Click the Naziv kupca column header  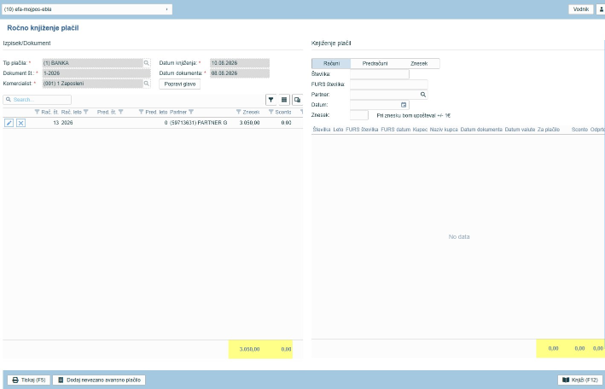tap(444, 130)
